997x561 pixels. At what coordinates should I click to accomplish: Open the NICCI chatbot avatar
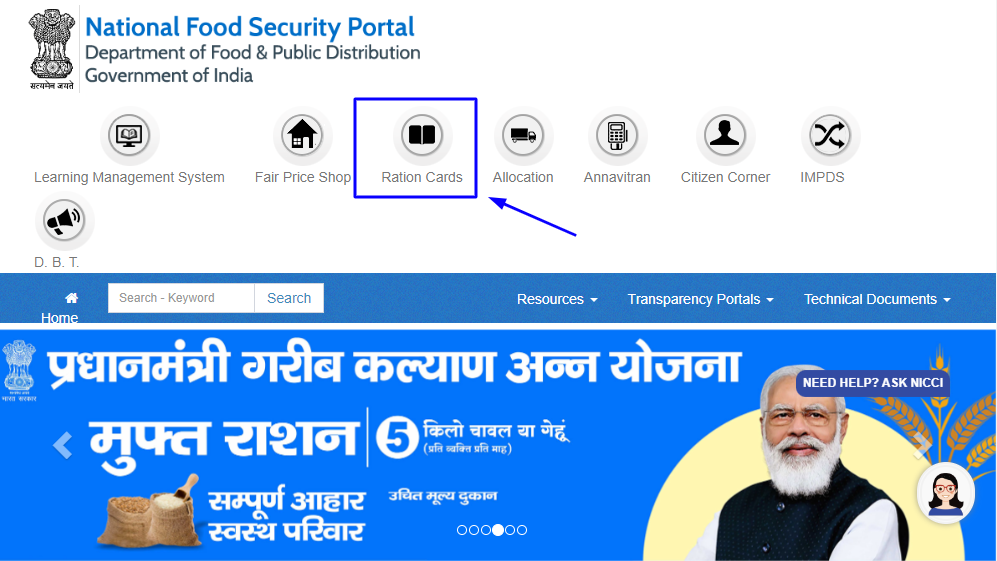pos(945,493)
